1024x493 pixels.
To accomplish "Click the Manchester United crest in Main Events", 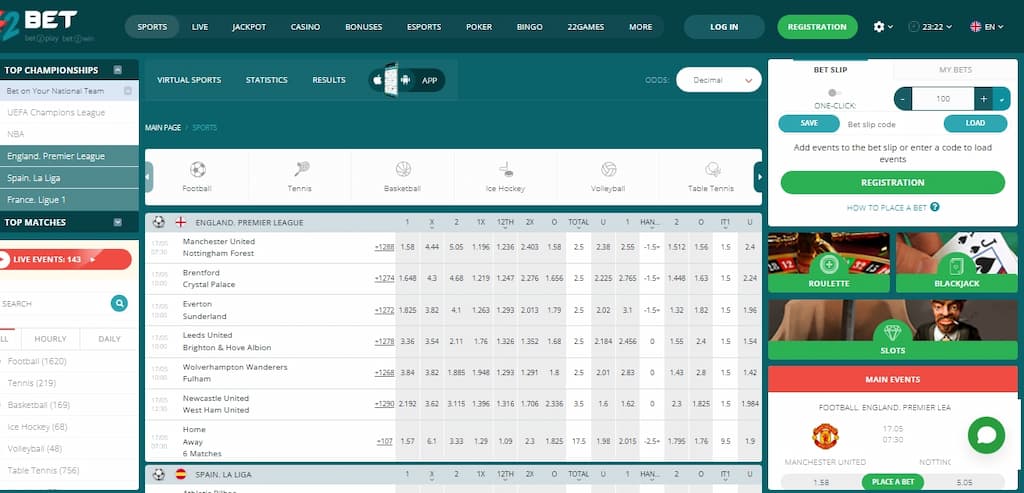I will coord(825,436).
